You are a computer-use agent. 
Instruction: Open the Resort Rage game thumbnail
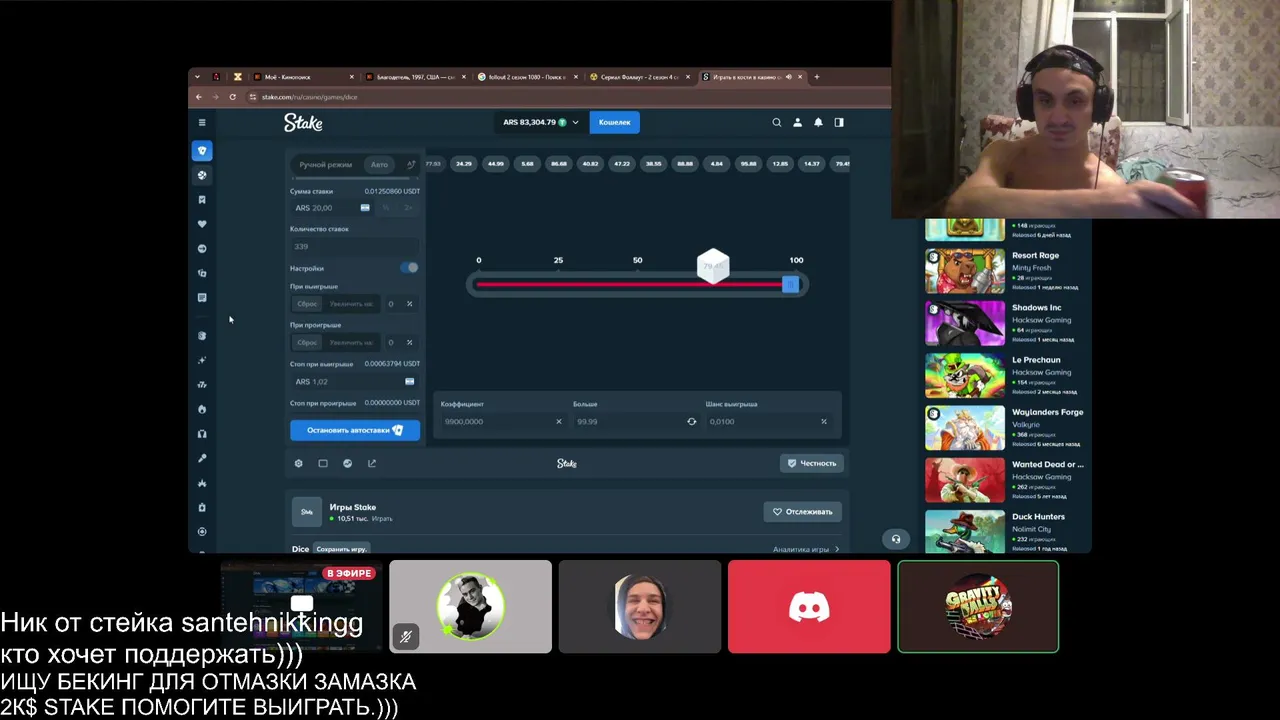tap(965, 270)
